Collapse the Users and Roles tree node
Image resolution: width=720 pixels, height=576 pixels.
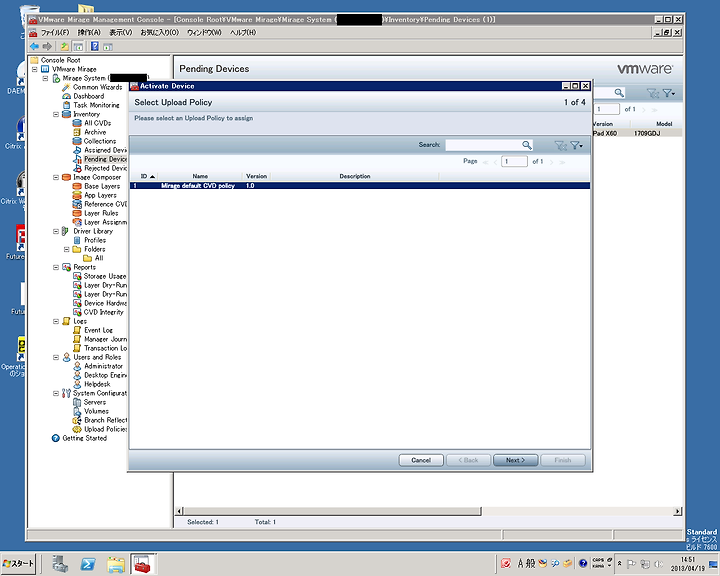pos(56,357)
